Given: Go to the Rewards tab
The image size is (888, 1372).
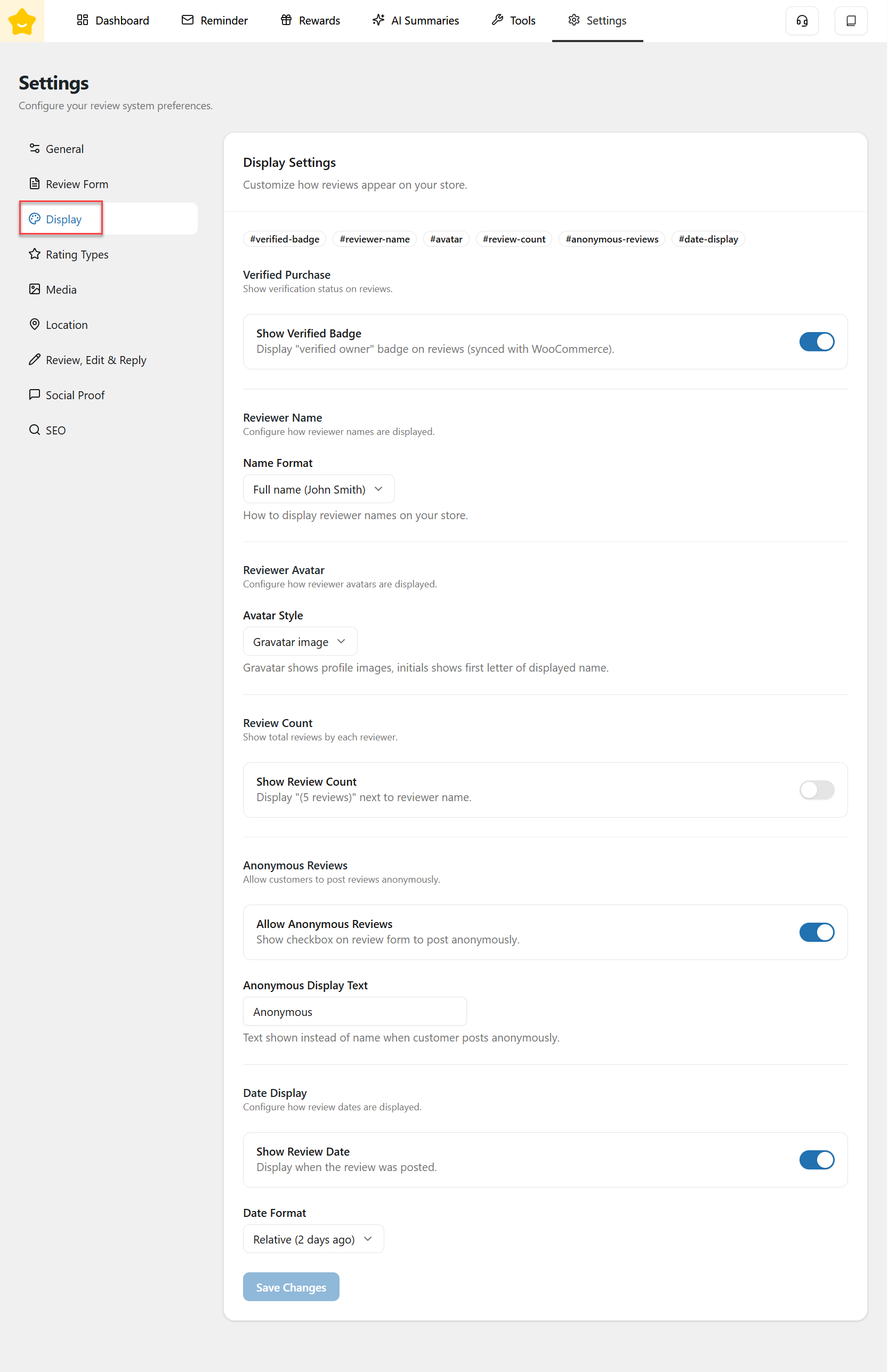Looking at the screenshot, I should pos(310,21).
